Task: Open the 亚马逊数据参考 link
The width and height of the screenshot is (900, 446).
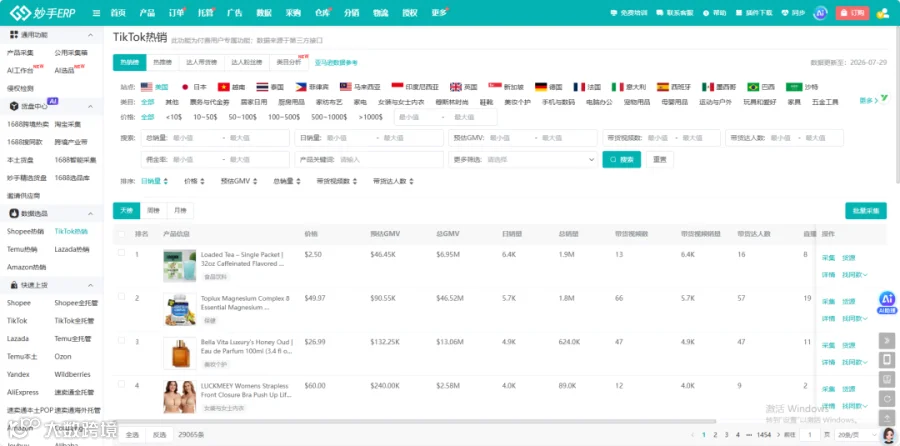Action: (x=336, y=63)
